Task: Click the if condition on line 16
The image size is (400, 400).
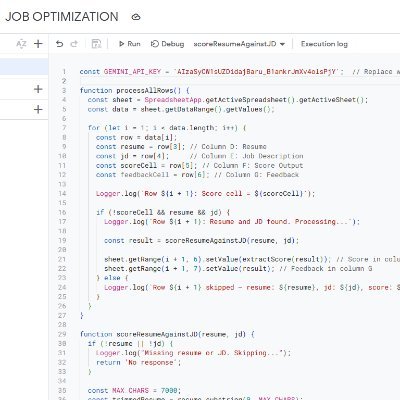Action: click(x=163, y=212)
